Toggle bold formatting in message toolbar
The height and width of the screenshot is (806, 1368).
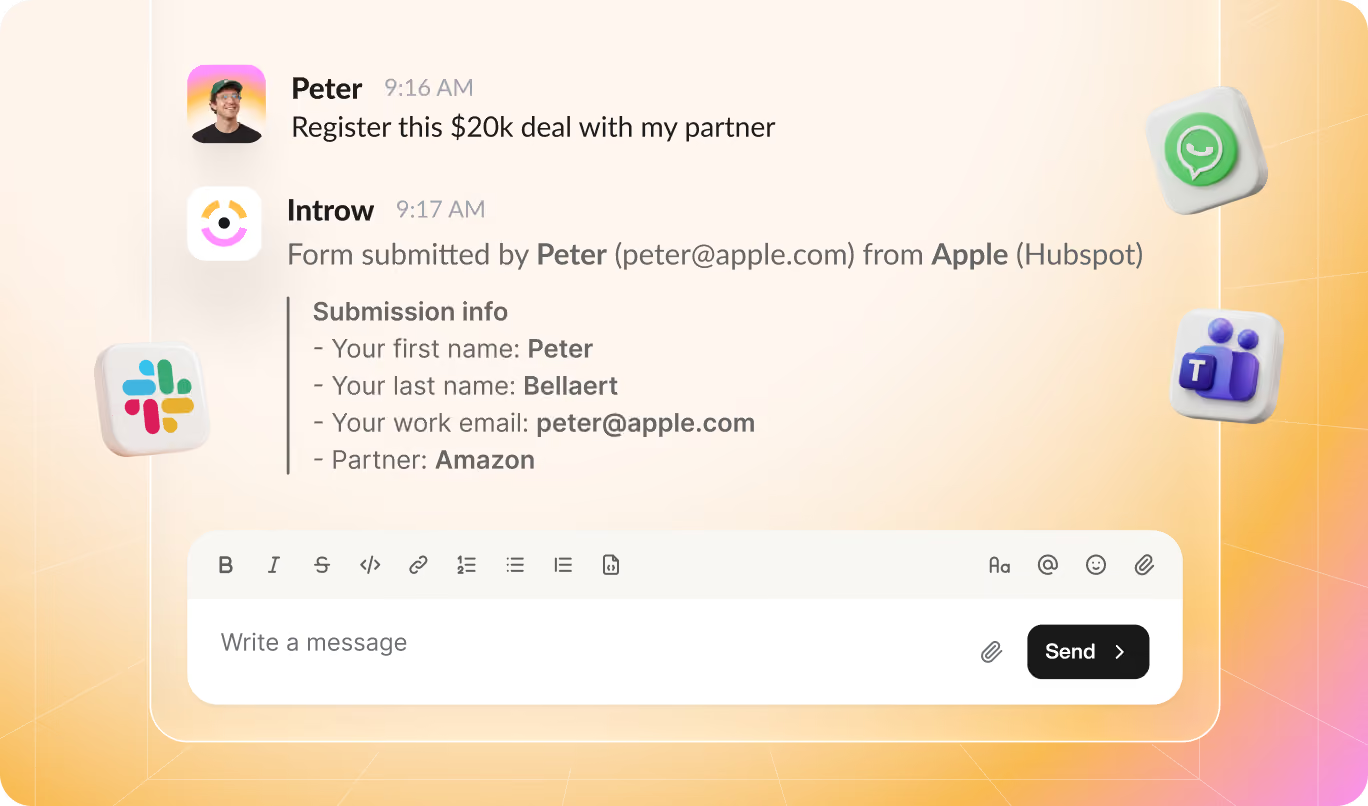pyautogui.click(x=226, y=565)
